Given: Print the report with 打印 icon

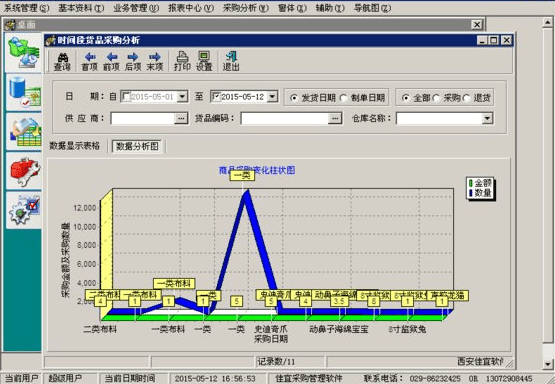Looking at the screenshot, I should click(x=182, y=61).
